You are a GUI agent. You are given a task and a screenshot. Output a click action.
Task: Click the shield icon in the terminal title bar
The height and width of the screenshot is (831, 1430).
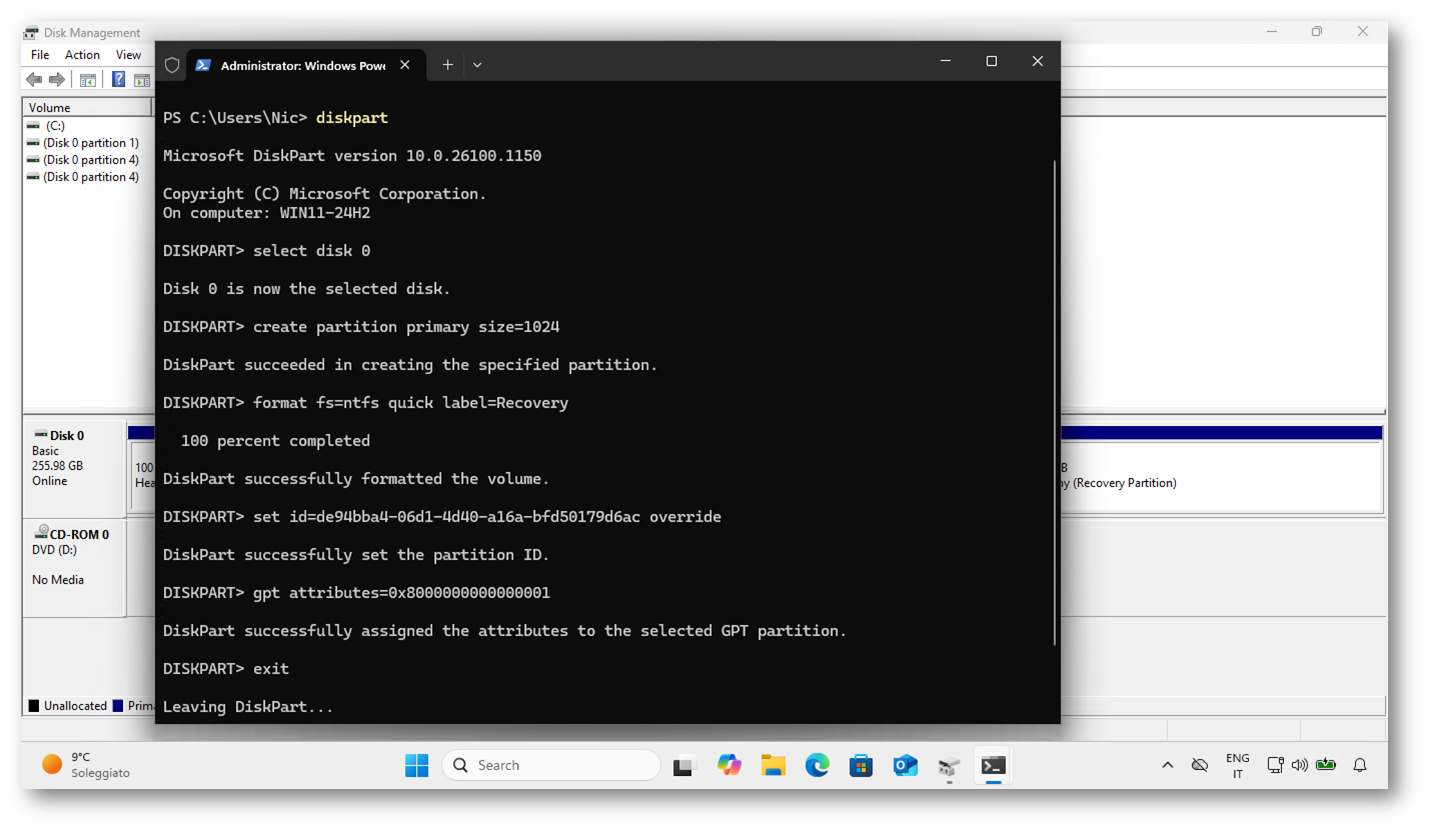[172, 65]
